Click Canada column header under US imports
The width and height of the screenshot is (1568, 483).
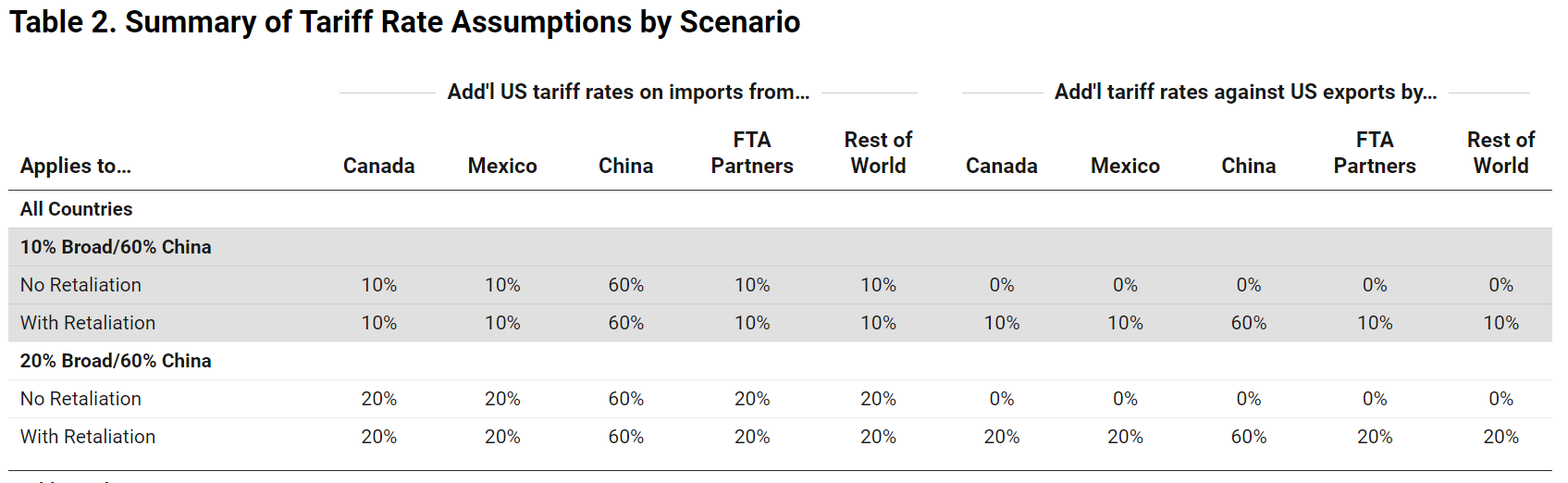[x=378, y=166]
